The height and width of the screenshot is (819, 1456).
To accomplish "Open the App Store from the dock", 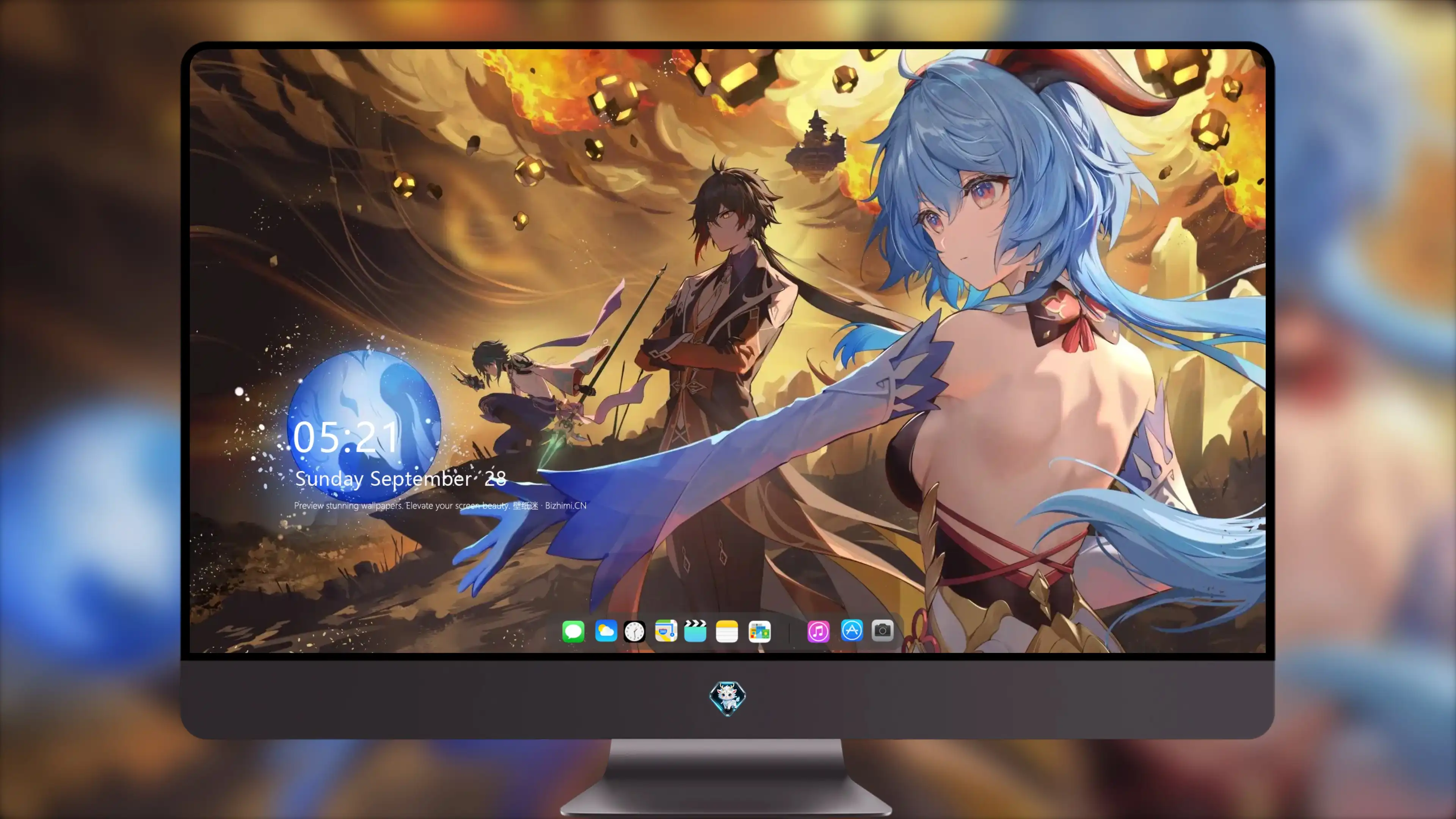I will [852, 630].
